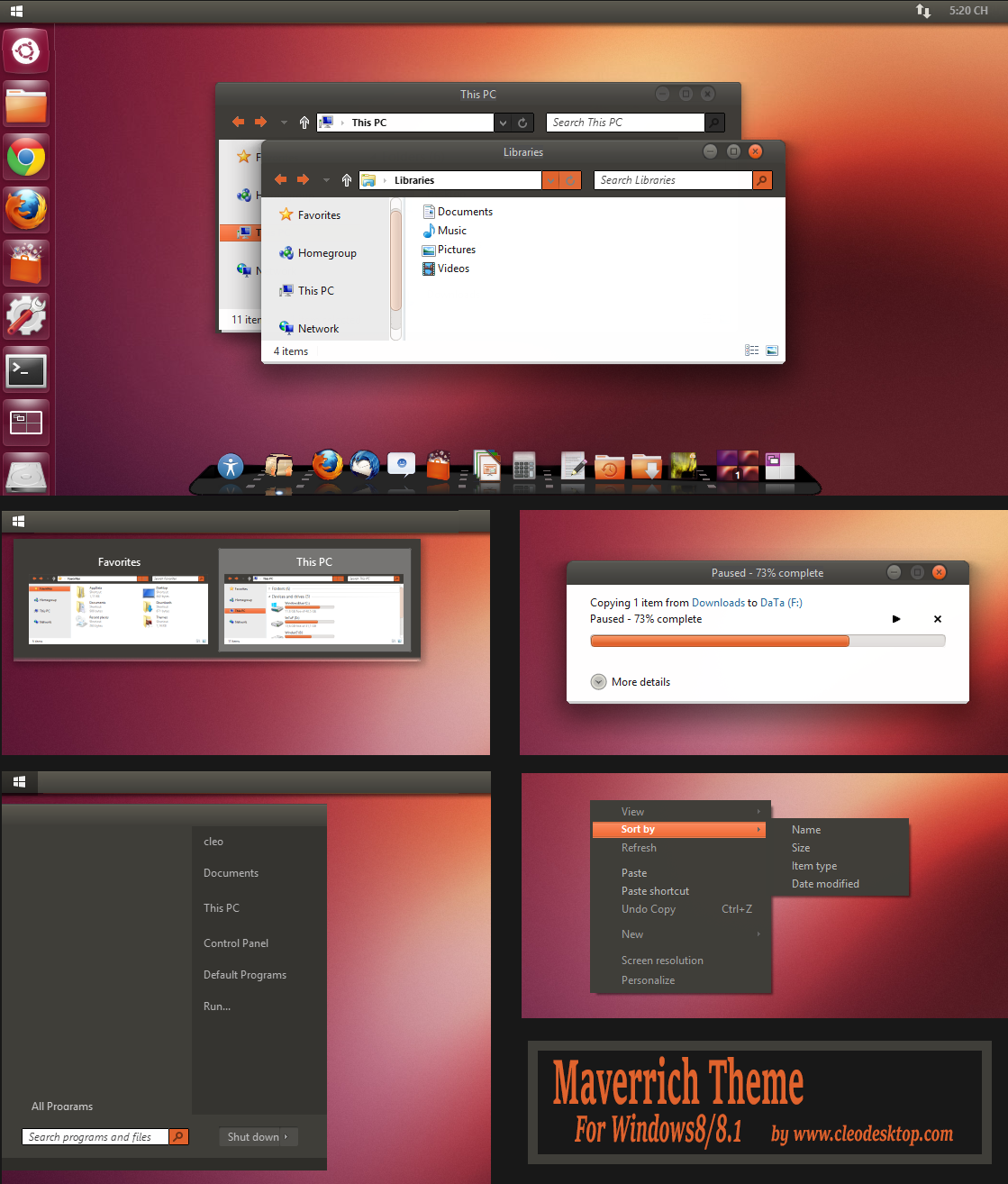
Task: Sort by Name in the submenu
Action: [806, 830]
